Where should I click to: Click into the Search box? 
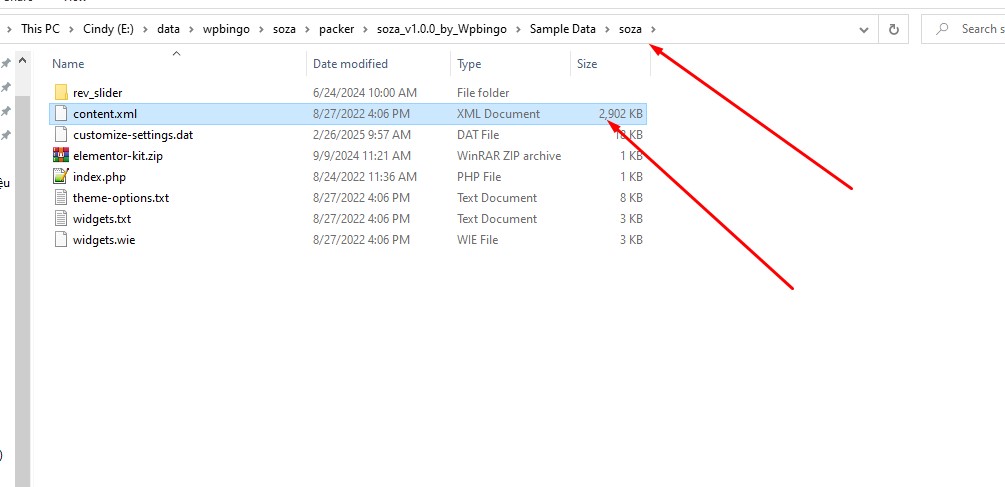pos(975,30)
